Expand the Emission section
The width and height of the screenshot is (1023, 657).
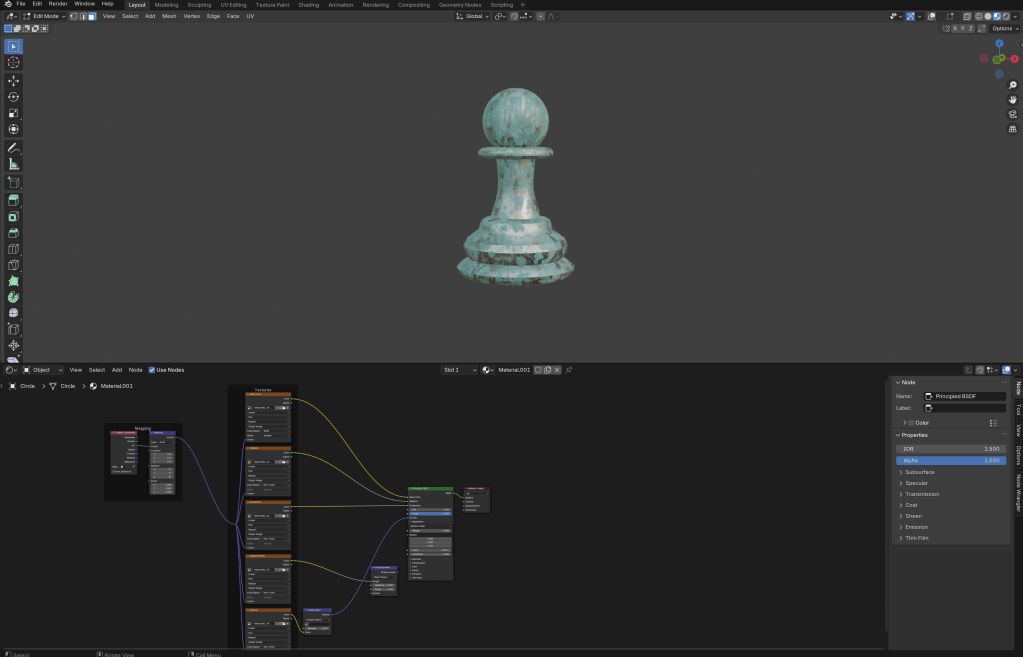916,527
